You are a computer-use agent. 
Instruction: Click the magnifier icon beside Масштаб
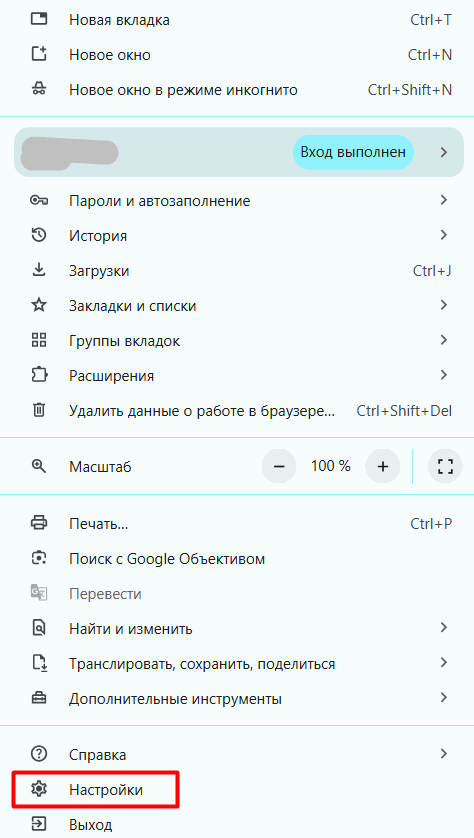click(39, 466)
